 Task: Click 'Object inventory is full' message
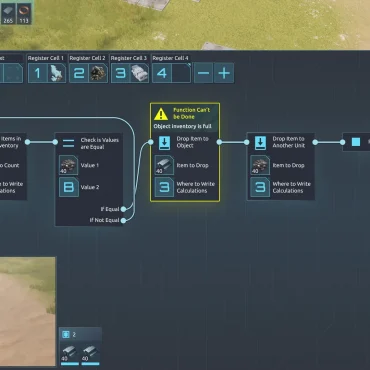182,126
